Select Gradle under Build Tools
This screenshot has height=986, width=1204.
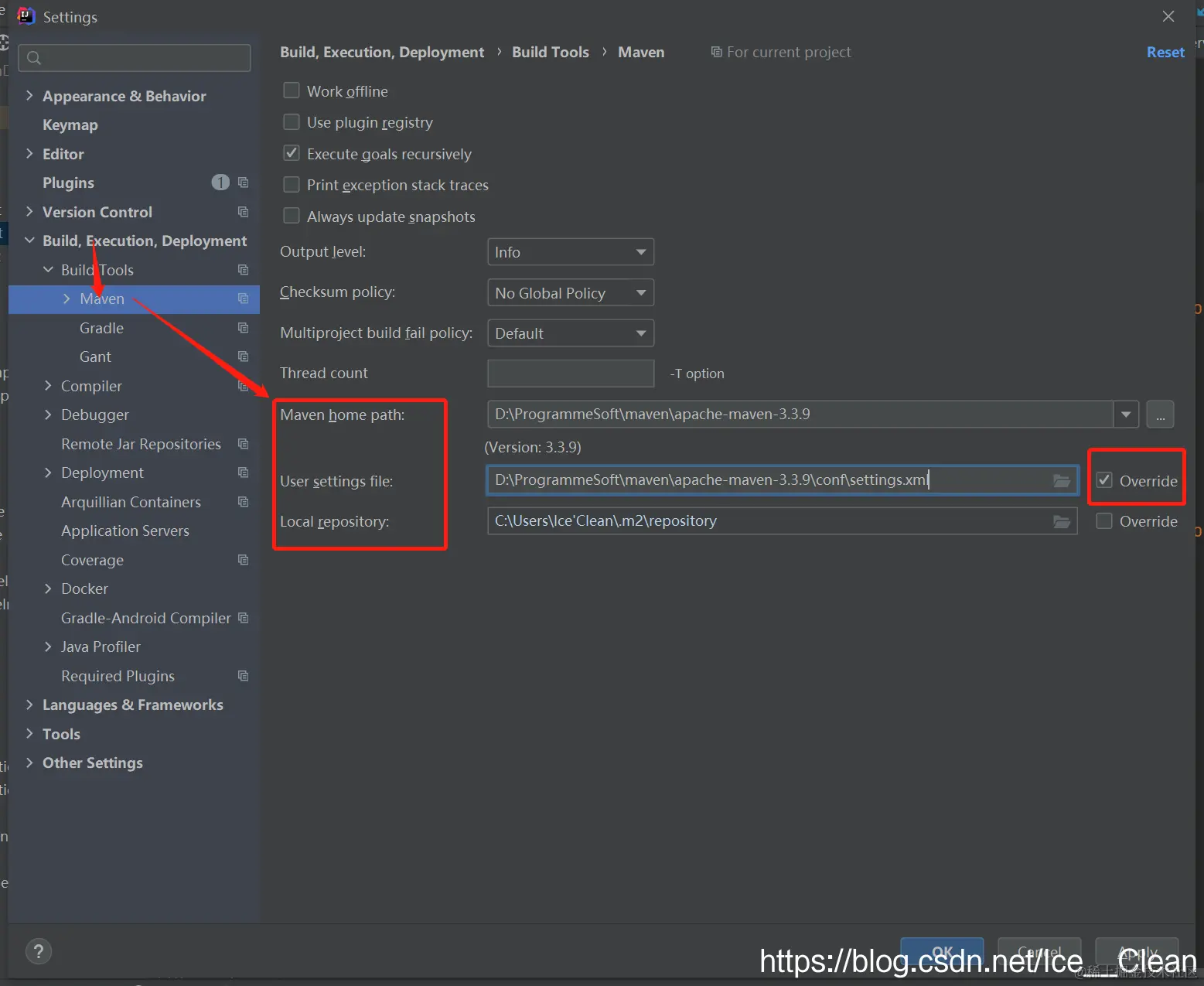coord(101,328)
